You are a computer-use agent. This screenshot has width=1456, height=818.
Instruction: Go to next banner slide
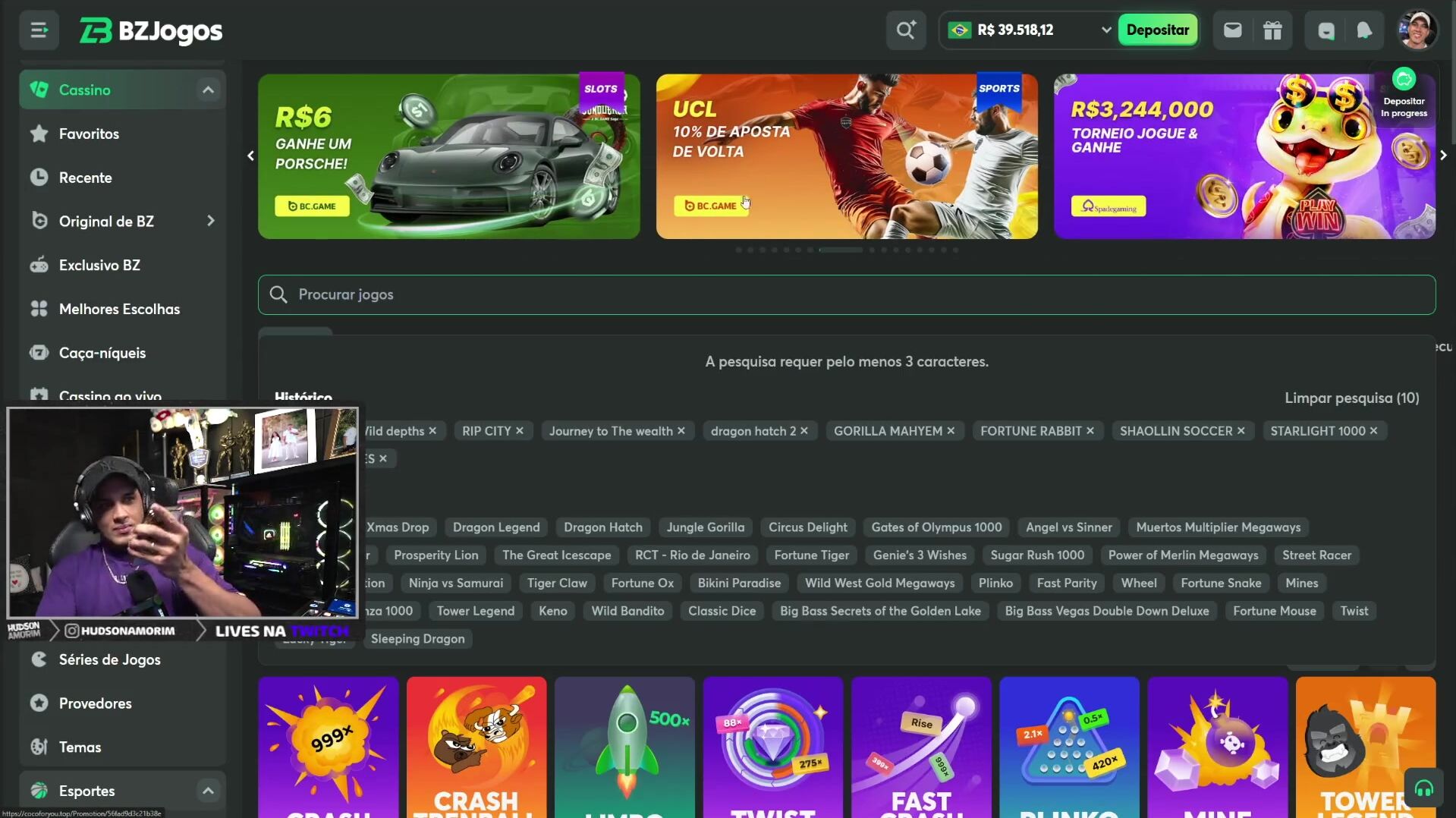click(1443, 156)
